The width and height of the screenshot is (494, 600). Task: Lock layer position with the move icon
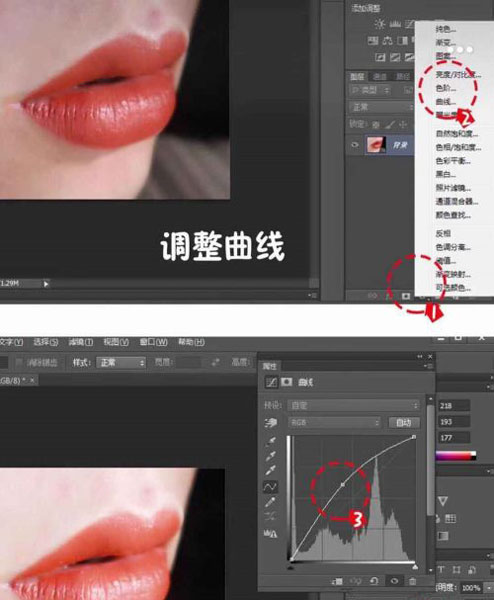click(x=403, y=124)
